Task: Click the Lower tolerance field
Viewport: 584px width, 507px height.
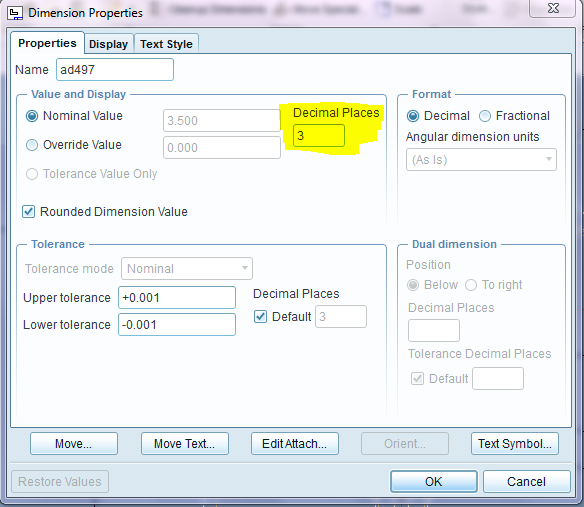Action: (x=177, y=324)
